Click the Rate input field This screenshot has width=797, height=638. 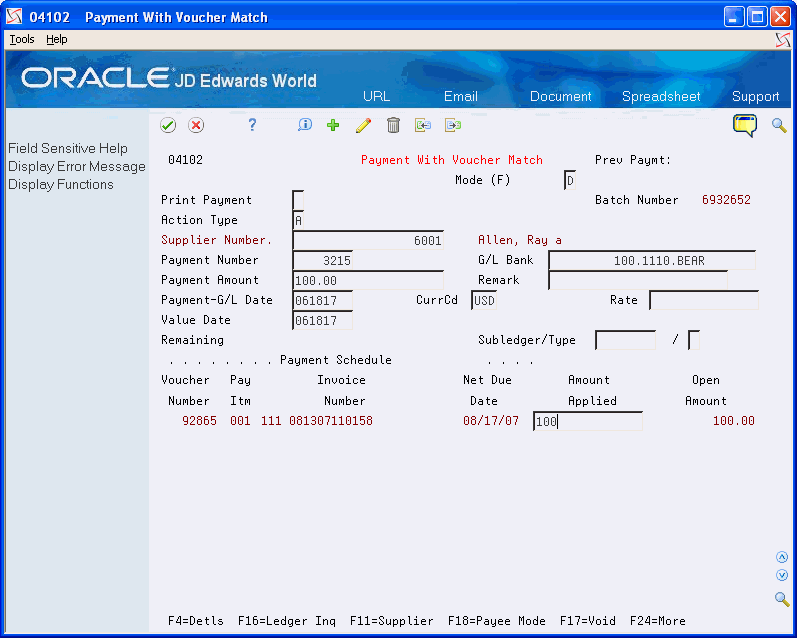coord(704,300)
